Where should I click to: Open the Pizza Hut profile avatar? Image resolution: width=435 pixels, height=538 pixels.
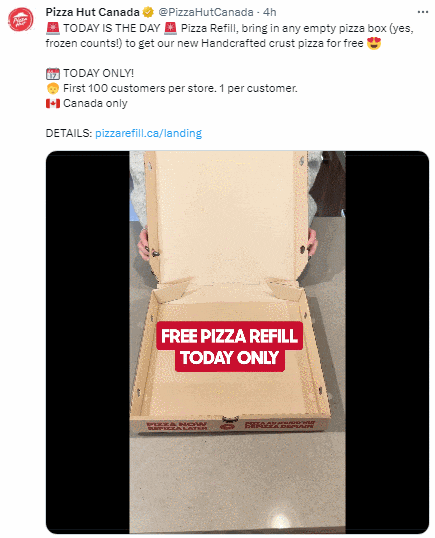[x=21, y=20]
